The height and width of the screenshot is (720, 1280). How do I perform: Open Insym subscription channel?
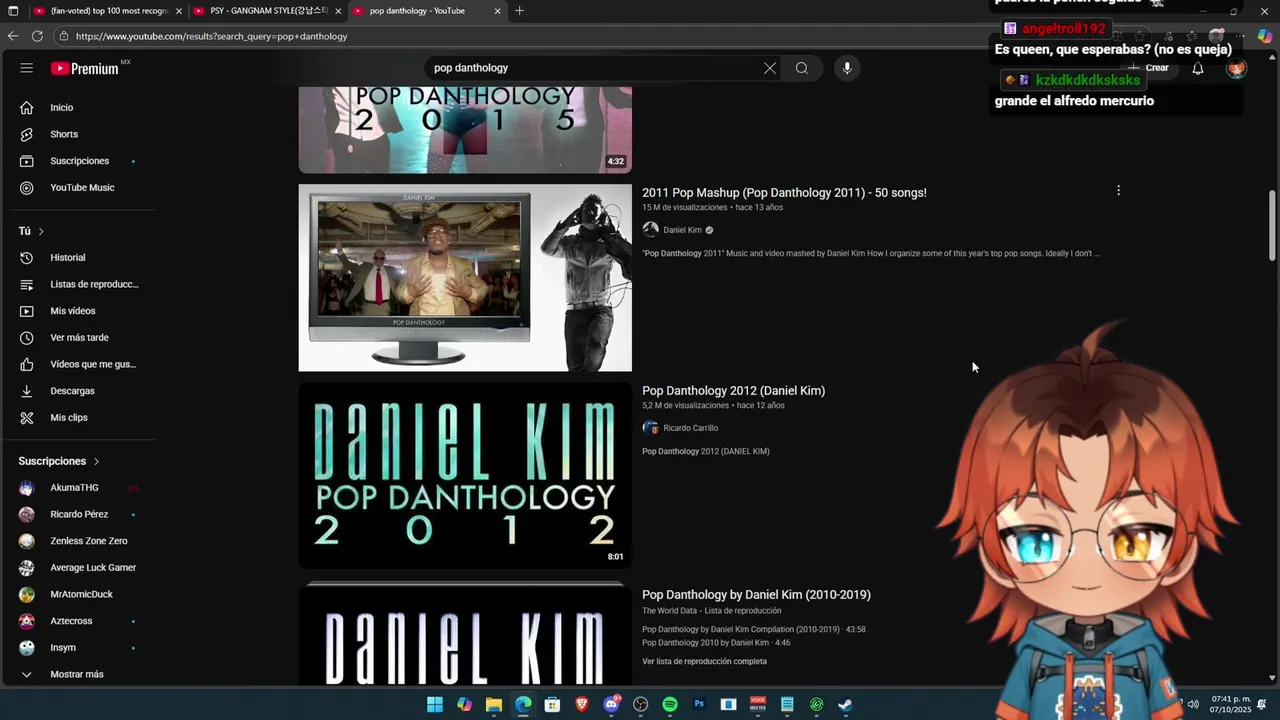pos(63,648)
